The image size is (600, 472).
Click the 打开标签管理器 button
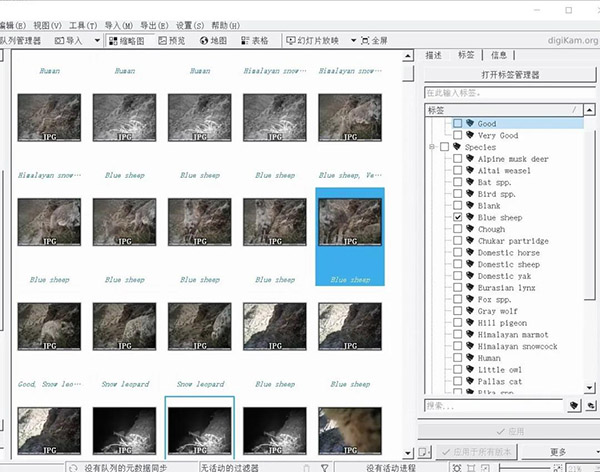[x=510, y=75]
